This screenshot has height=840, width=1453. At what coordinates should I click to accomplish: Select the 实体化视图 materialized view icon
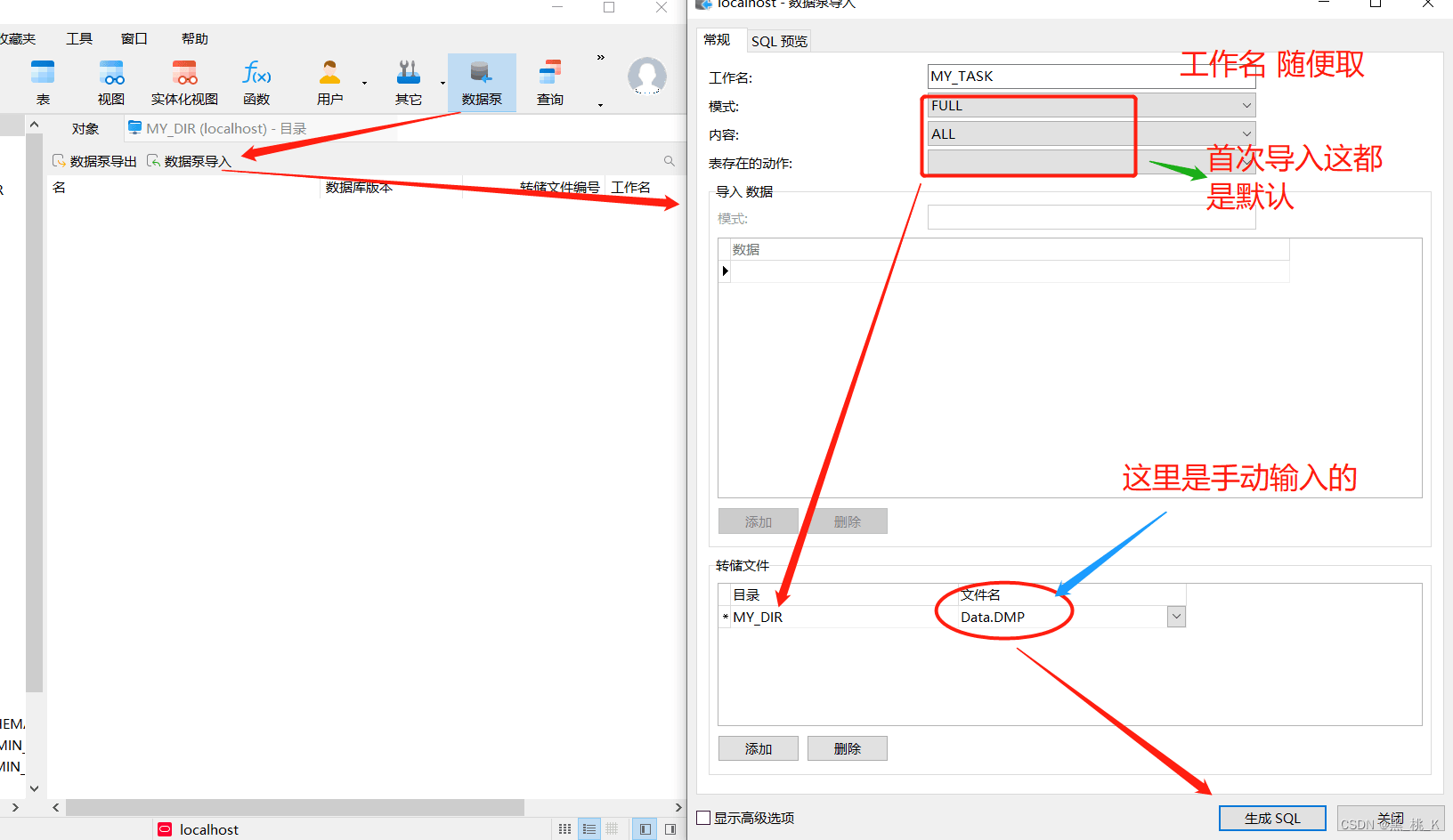pos(184,82)
